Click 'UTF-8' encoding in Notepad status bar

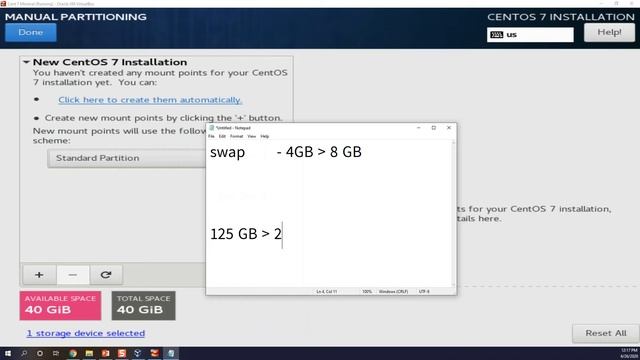(x=424, y=291)
